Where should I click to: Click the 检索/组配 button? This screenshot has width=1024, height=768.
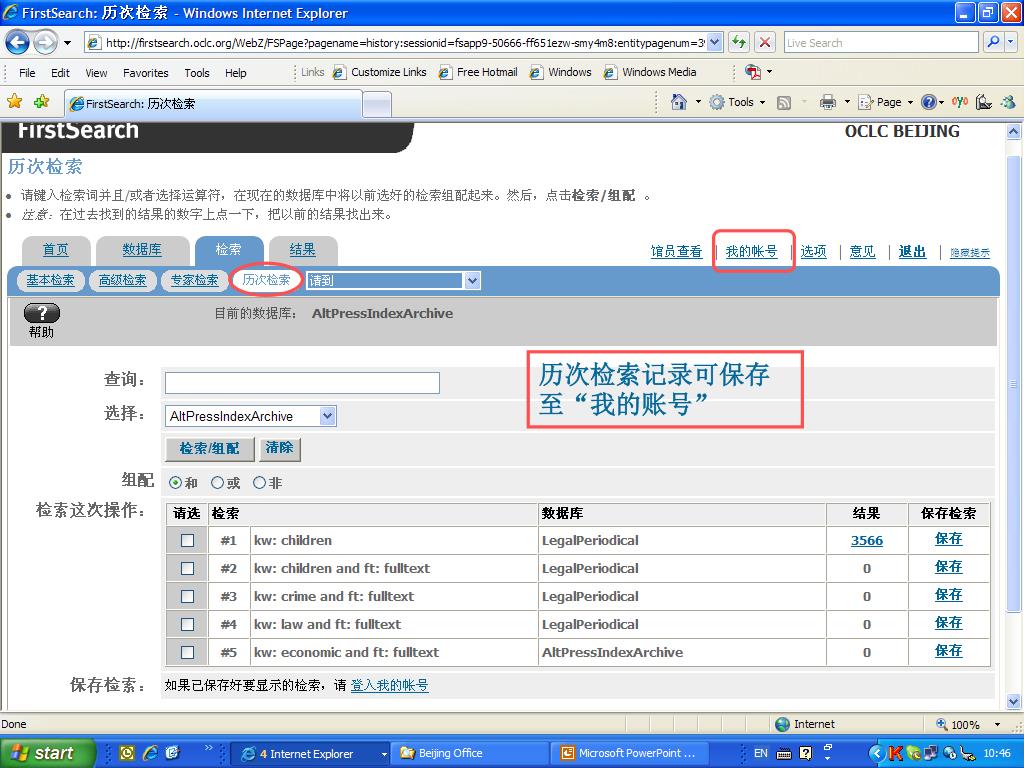(209, 448)
